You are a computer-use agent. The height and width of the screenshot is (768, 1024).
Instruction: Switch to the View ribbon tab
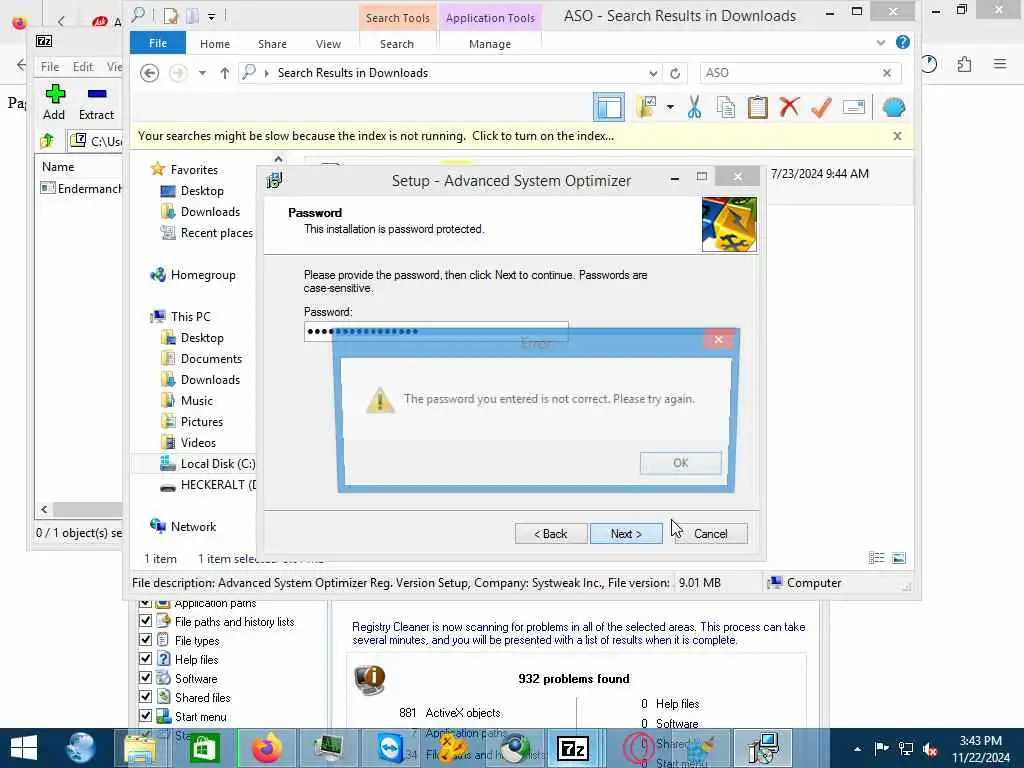click(328, 44)
